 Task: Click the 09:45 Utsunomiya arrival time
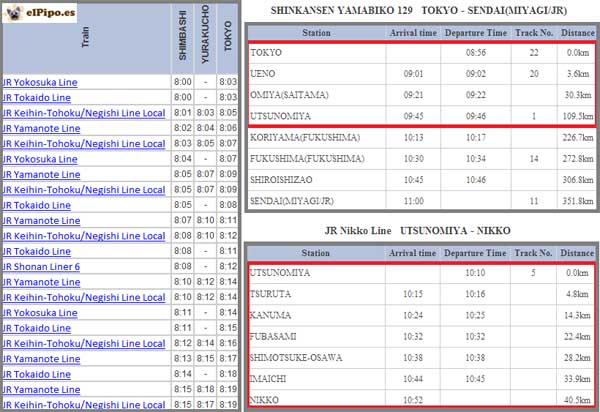413,116
